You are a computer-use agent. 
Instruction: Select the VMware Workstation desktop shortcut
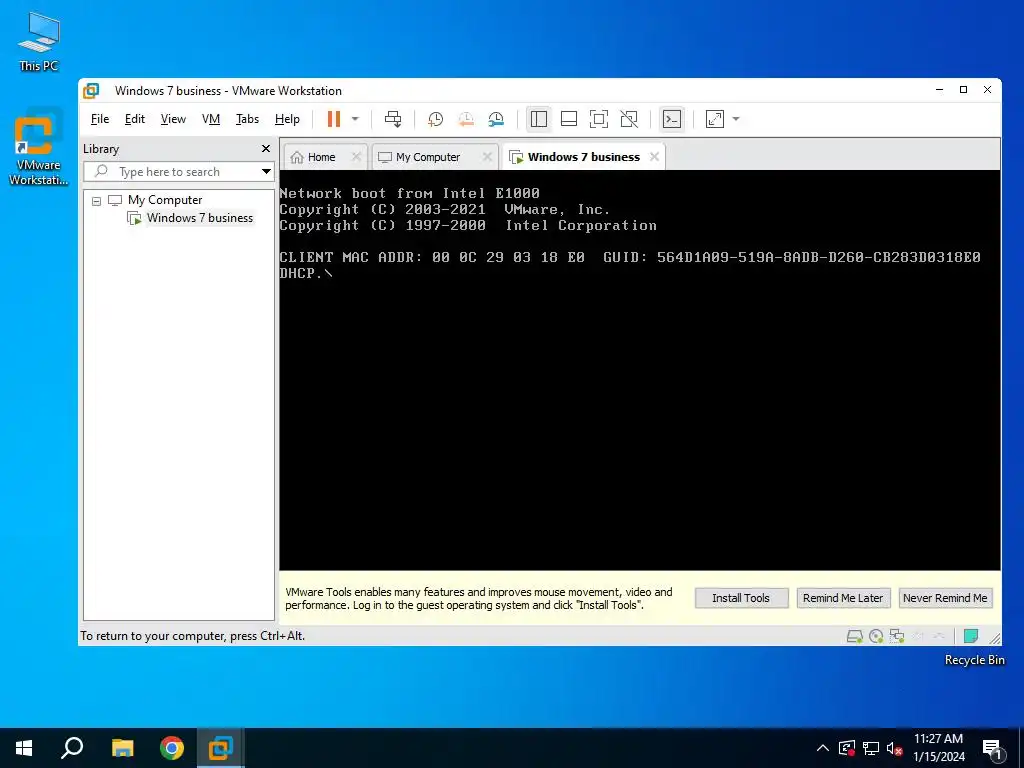point(38,150)
